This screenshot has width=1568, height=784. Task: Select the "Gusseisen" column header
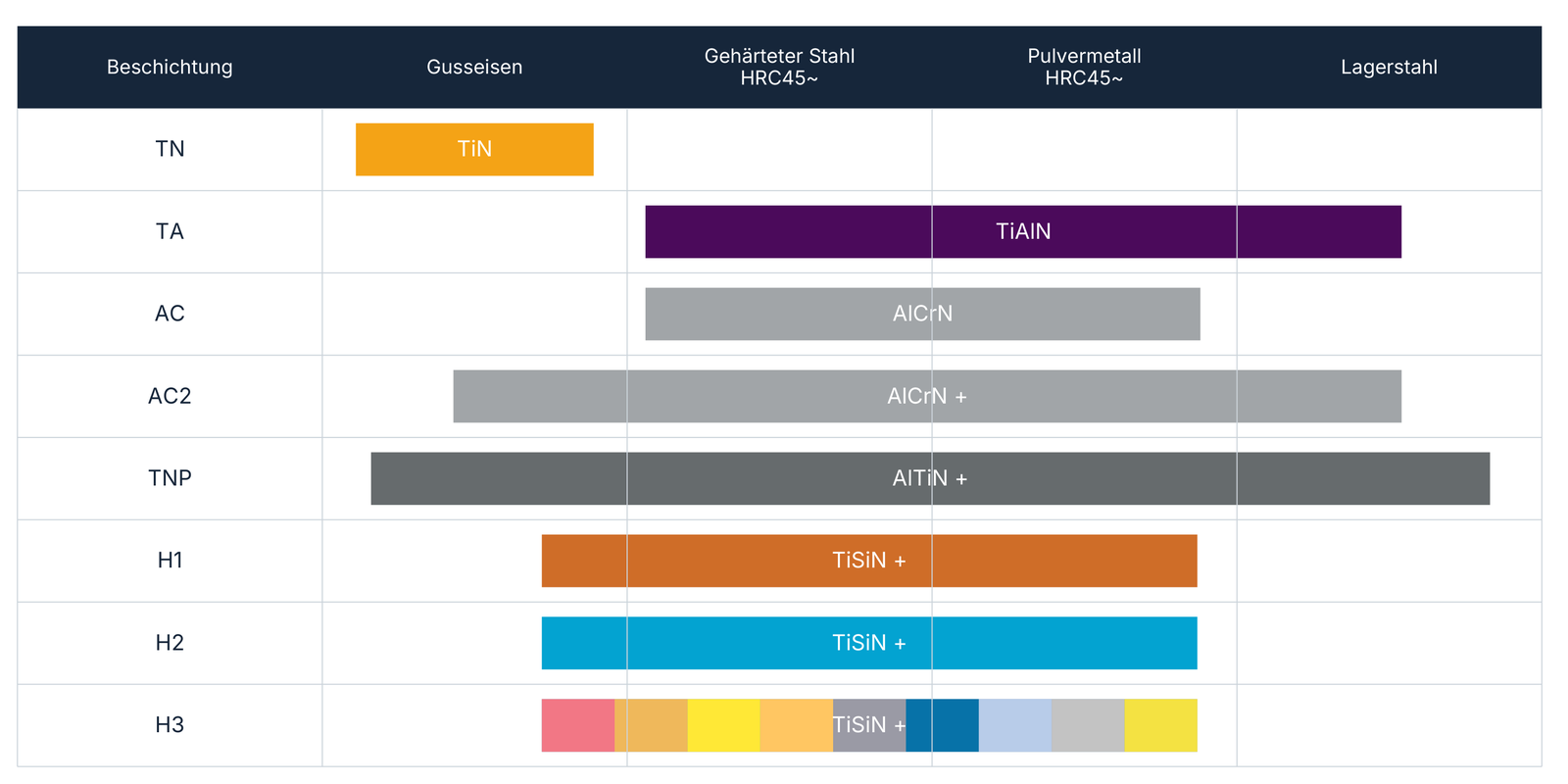474,67
